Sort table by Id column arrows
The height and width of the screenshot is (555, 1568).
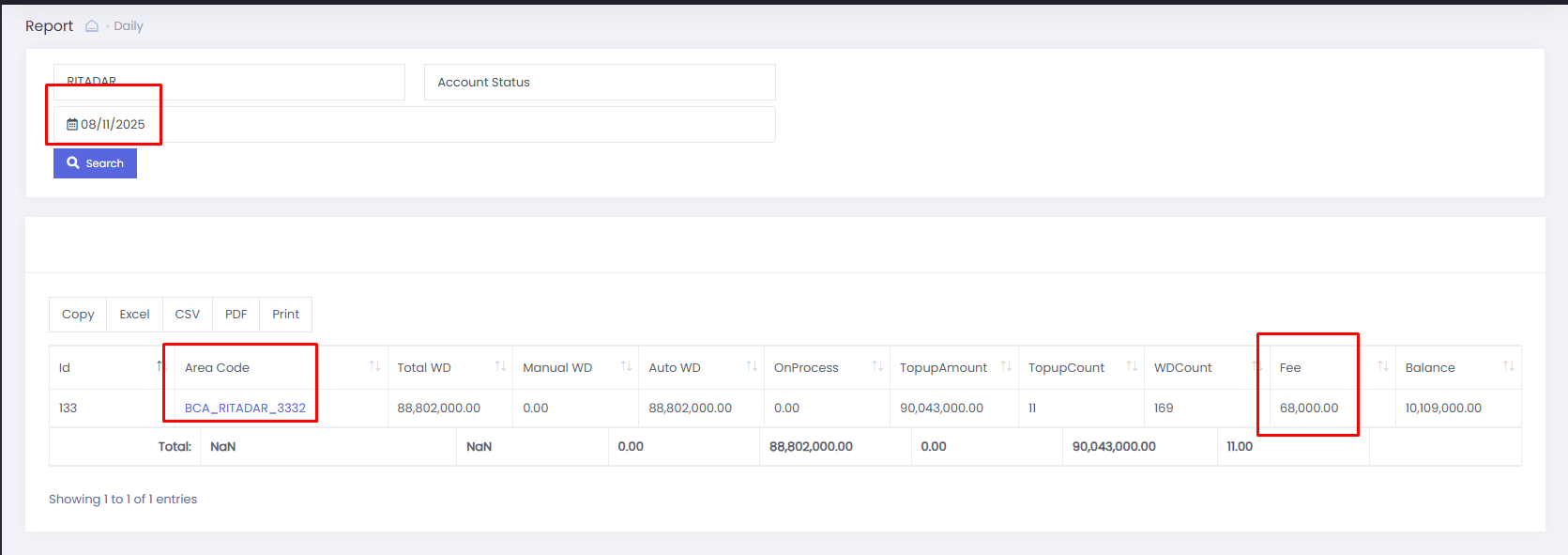click(160, 366)
